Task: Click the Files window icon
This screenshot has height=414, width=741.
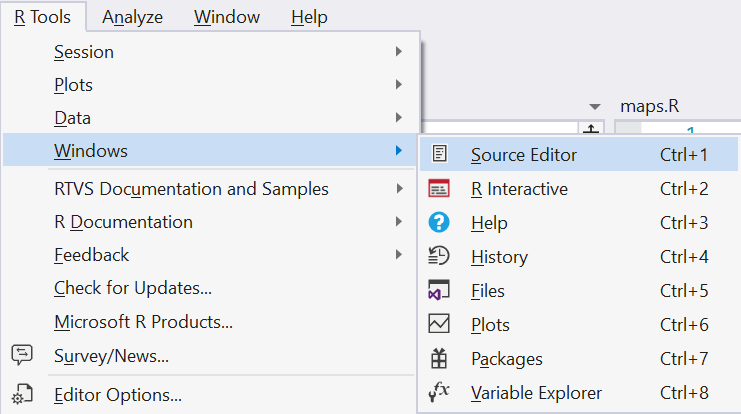Action: tap(439, 290)
